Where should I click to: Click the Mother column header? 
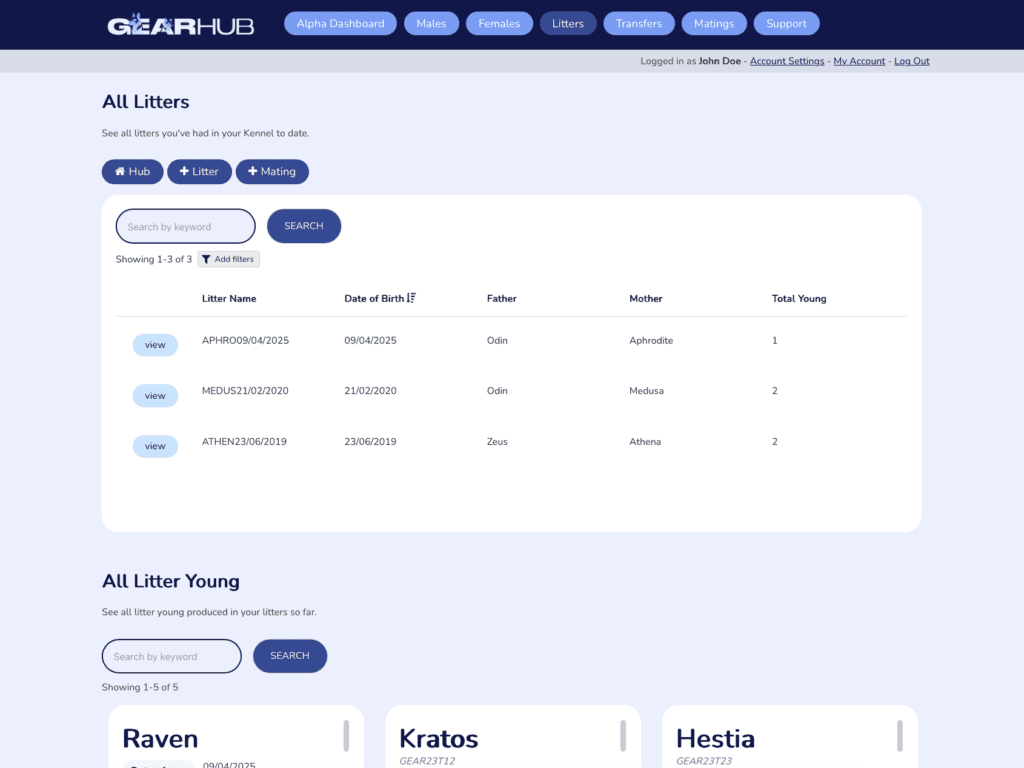[645, 298]
